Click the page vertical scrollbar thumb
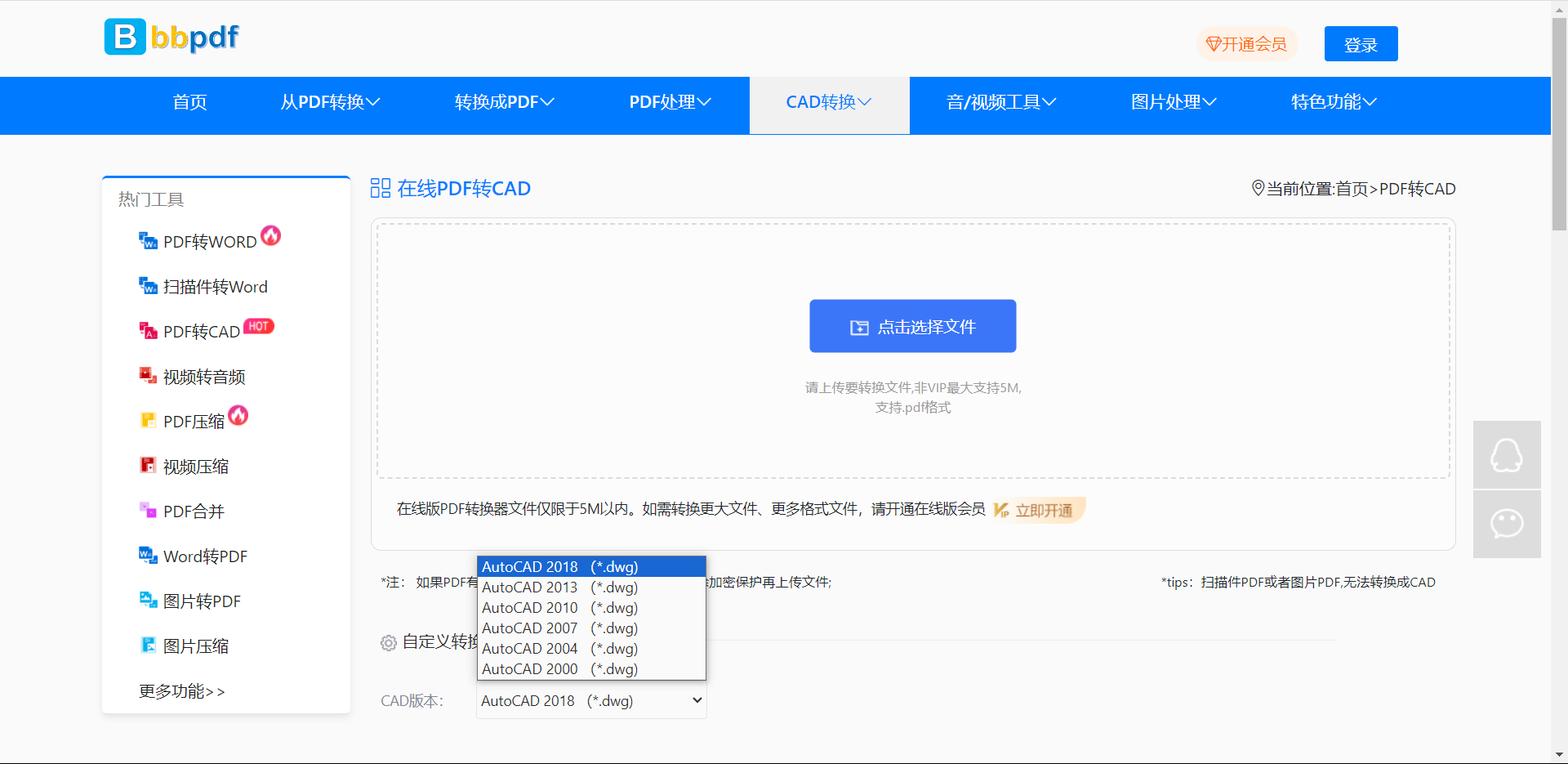The height and width of the screenshot is (764, 1568). coord(1559,123)
